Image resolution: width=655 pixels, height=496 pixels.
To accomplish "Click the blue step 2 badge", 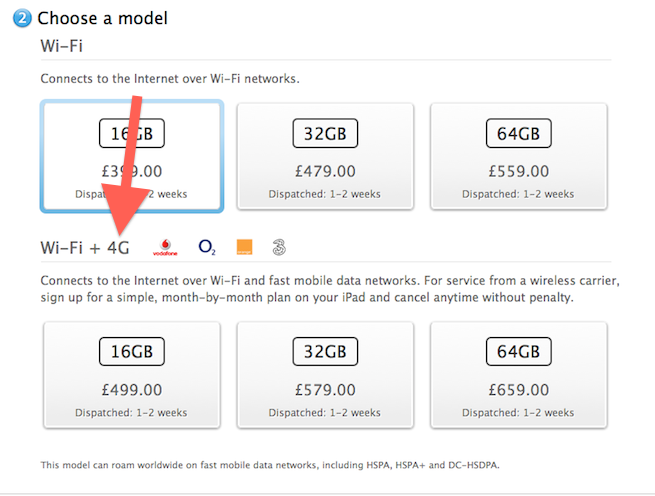I will tap(22, 18).
